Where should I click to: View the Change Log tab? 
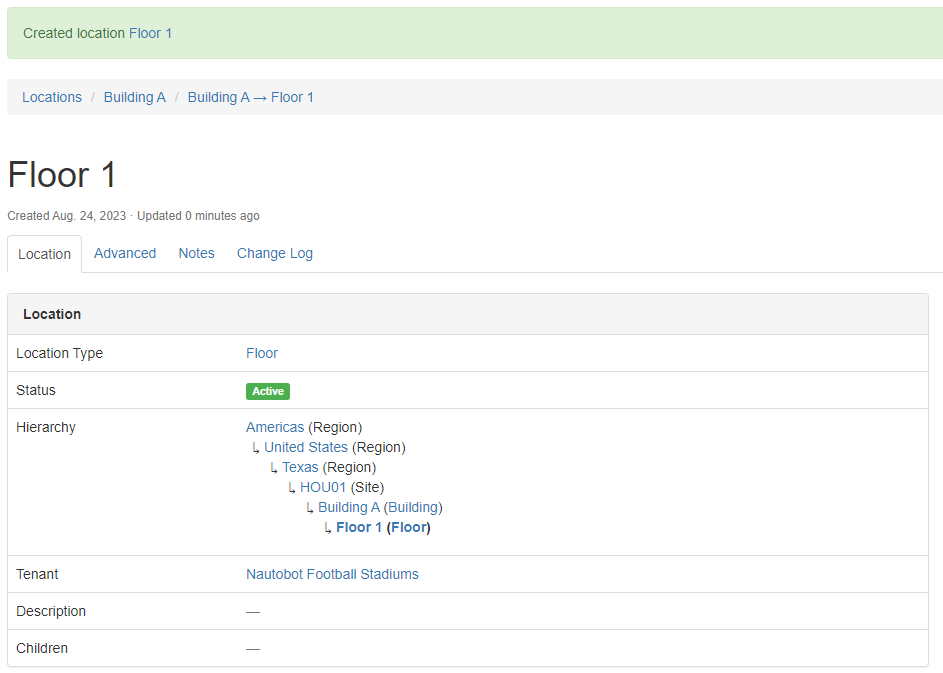[275, 253]
